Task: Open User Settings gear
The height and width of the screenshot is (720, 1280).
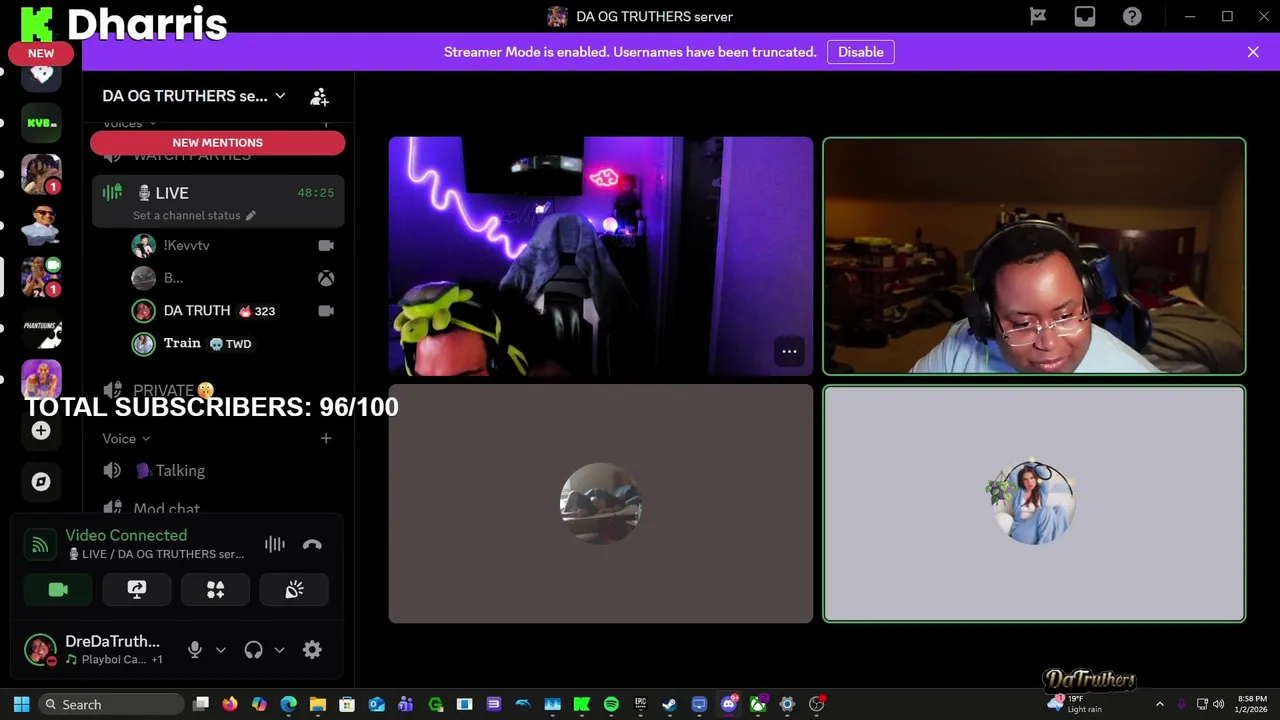Action: 312,650
